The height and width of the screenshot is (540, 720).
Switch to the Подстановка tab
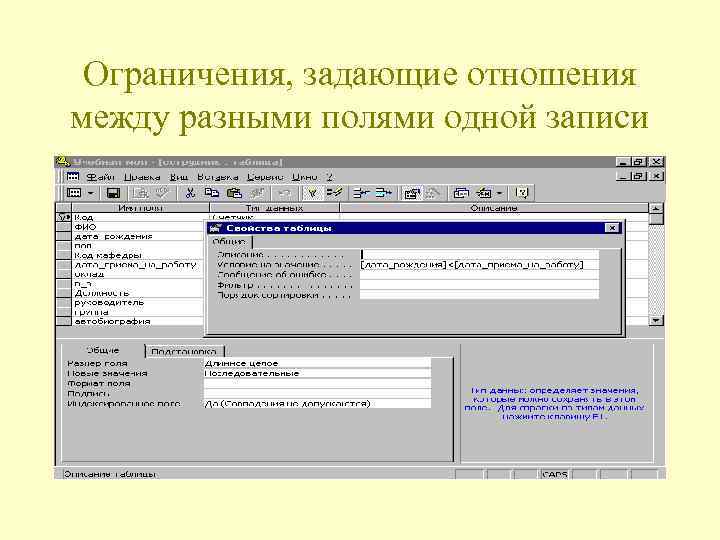point(184,352)
